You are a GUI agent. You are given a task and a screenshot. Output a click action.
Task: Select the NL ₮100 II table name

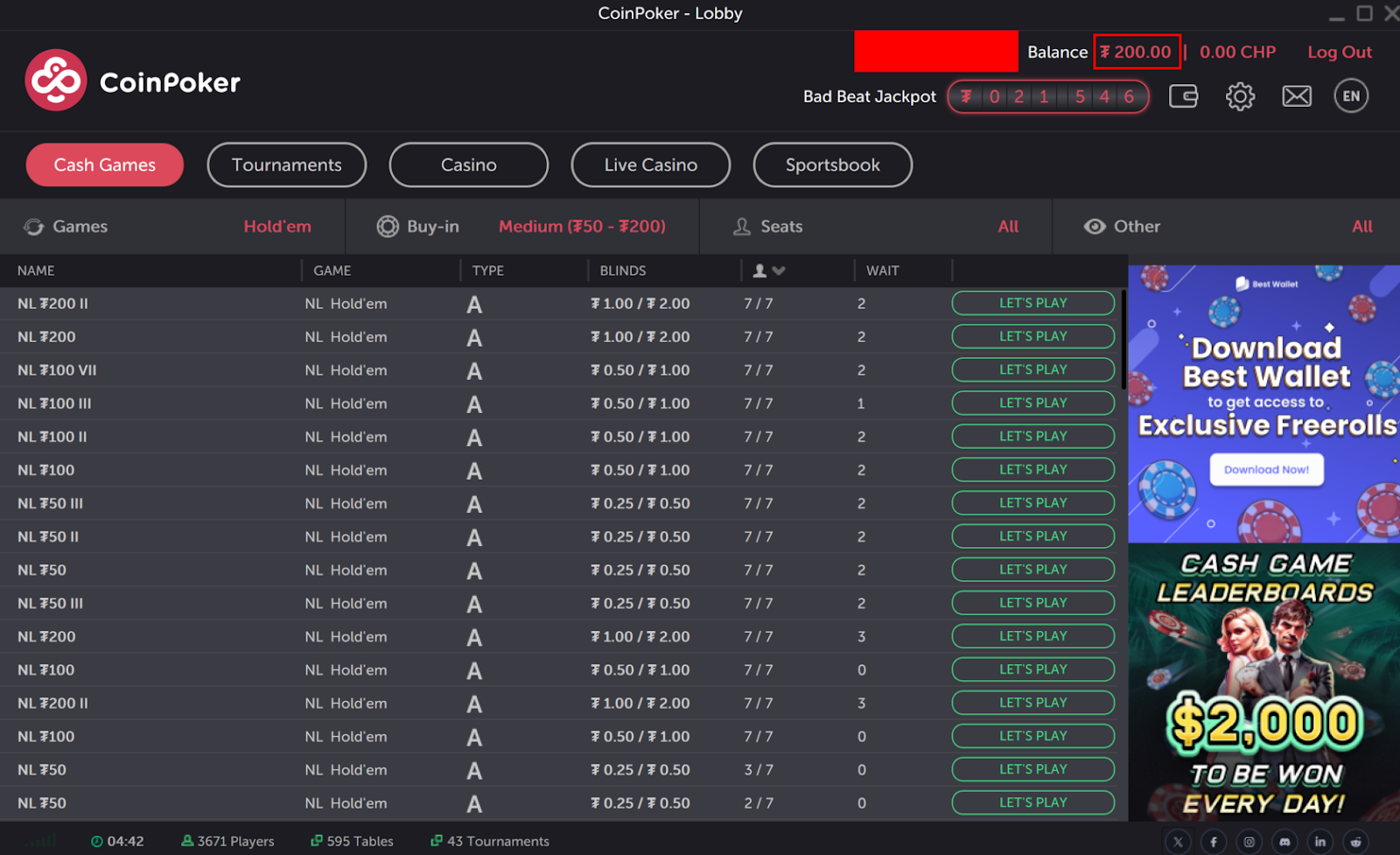(52, 437)
